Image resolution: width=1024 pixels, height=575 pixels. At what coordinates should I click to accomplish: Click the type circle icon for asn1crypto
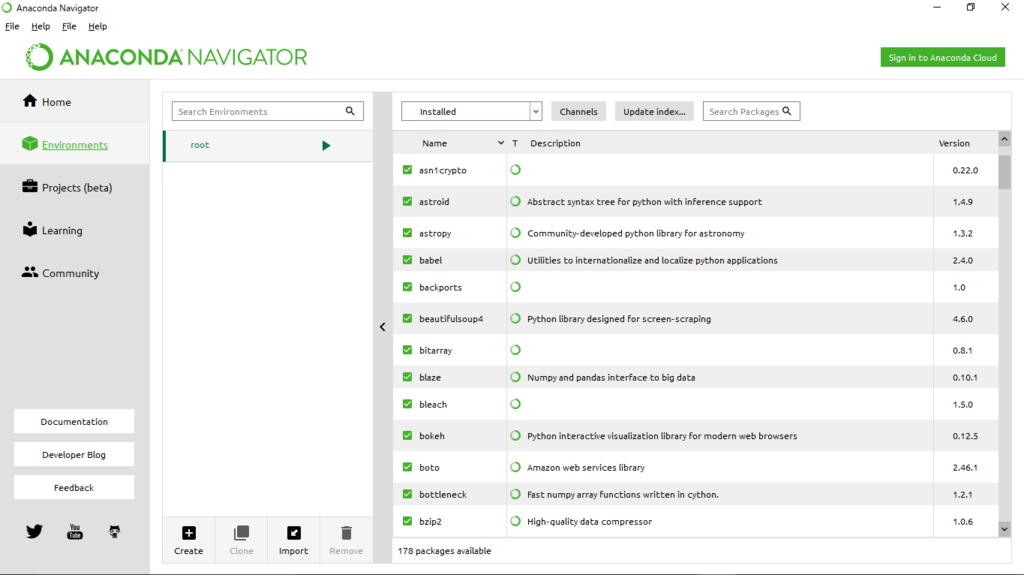[515, 170]
